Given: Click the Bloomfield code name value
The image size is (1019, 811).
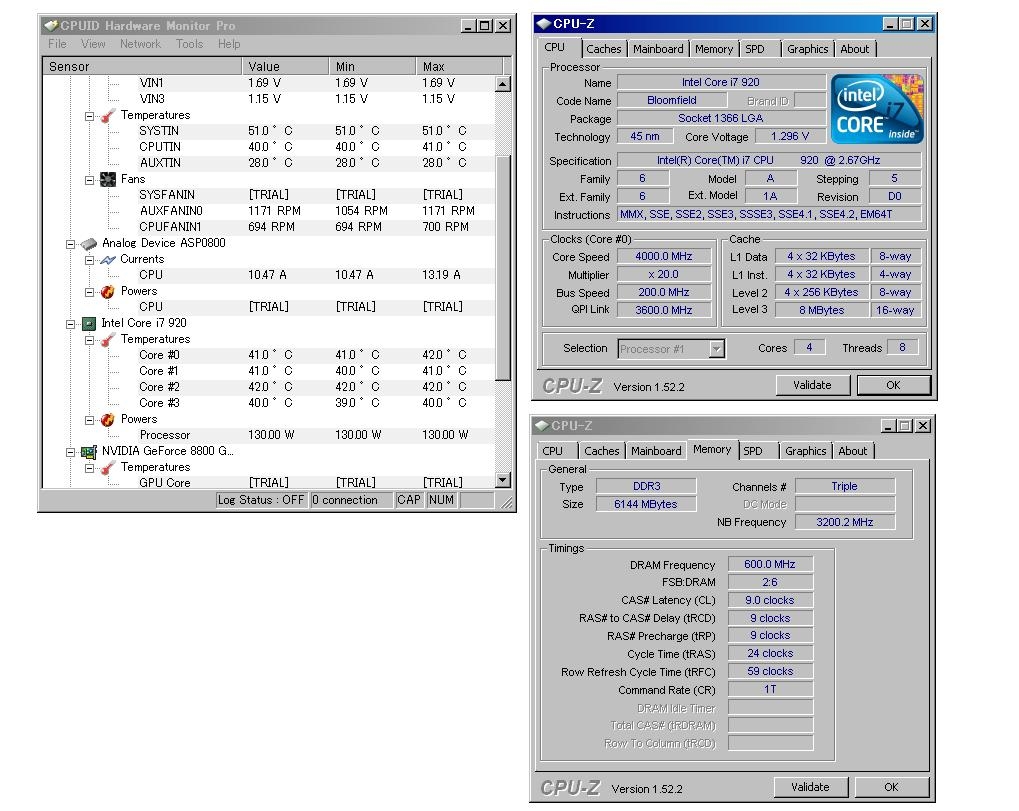Looking at the screenshot, I should coord(672,100).
